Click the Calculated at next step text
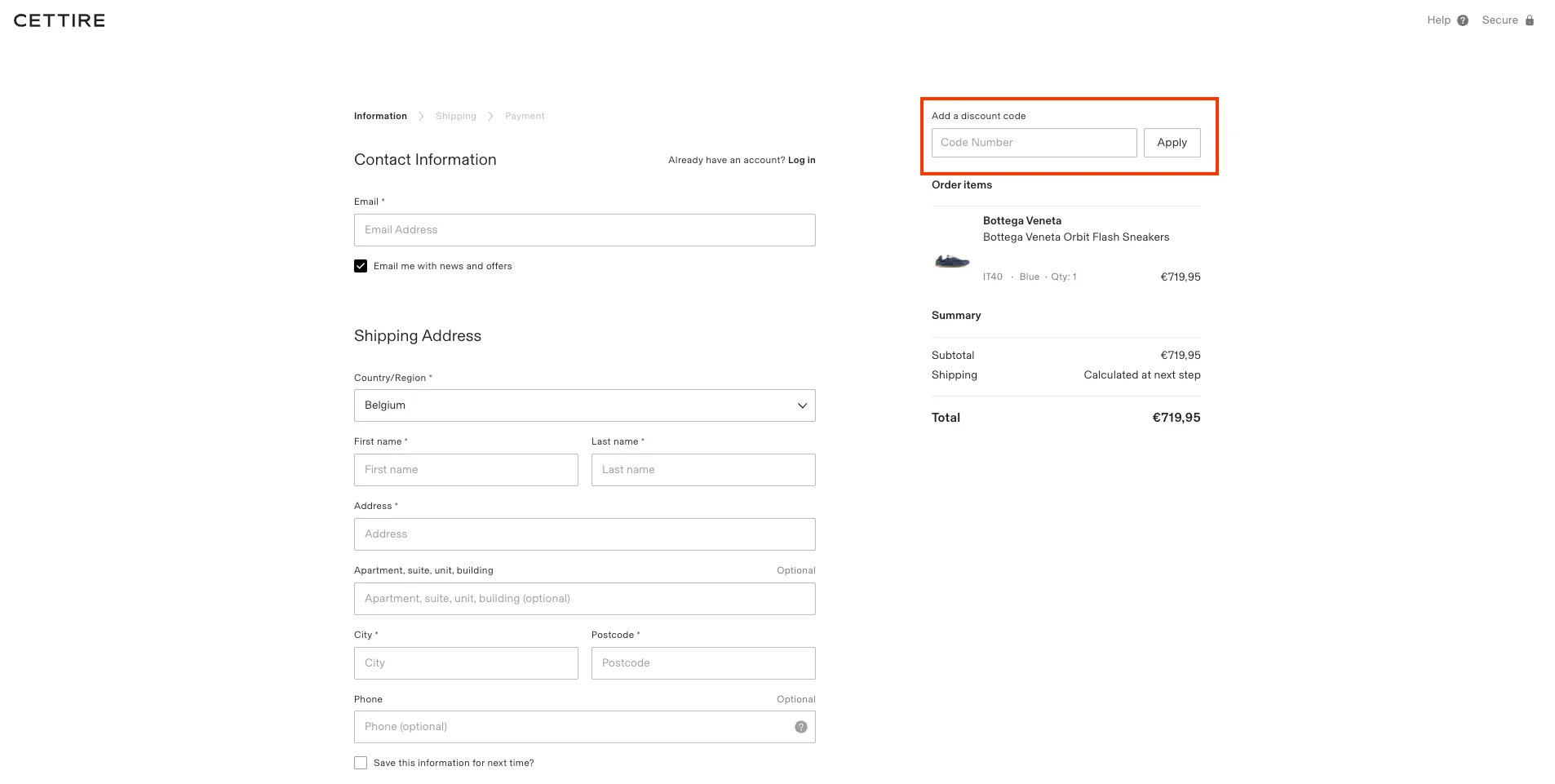1555x784 pixels. click(x=1142, y=375)
